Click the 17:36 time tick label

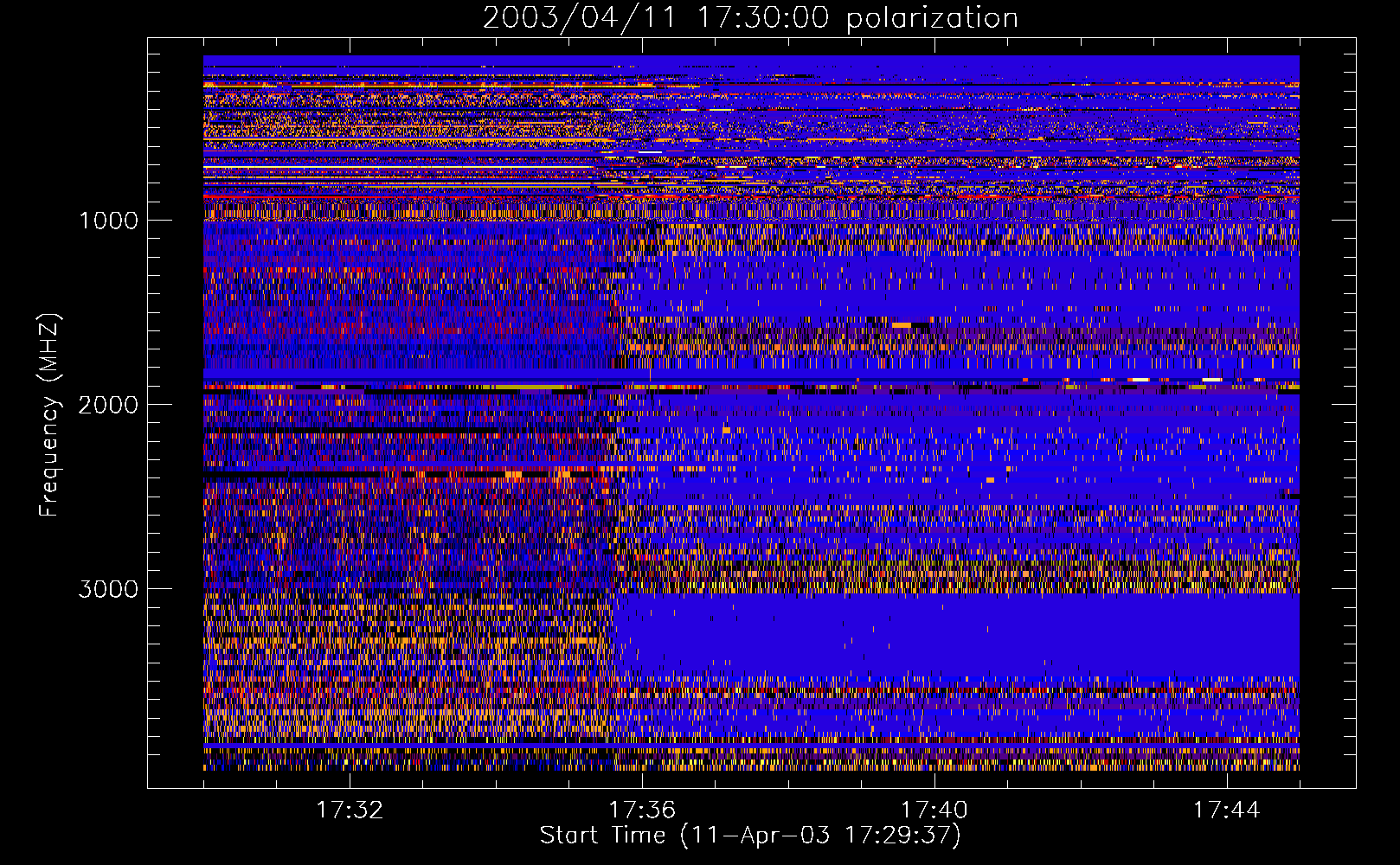click(x=642, y=810)
